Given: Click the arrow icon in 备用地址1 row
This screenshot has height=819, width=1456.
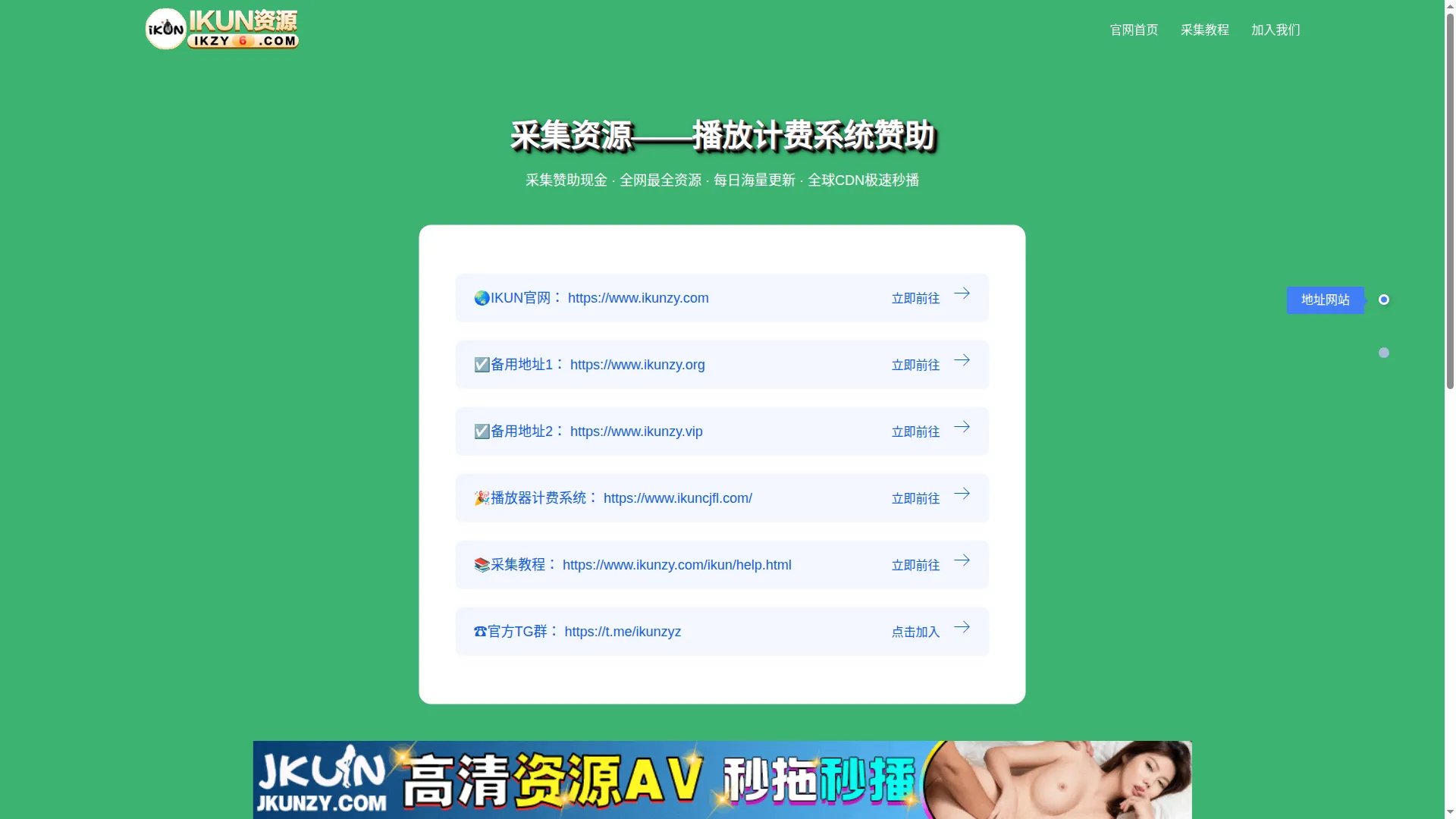Looking at the screenshot, I should (x=962, y=360).
